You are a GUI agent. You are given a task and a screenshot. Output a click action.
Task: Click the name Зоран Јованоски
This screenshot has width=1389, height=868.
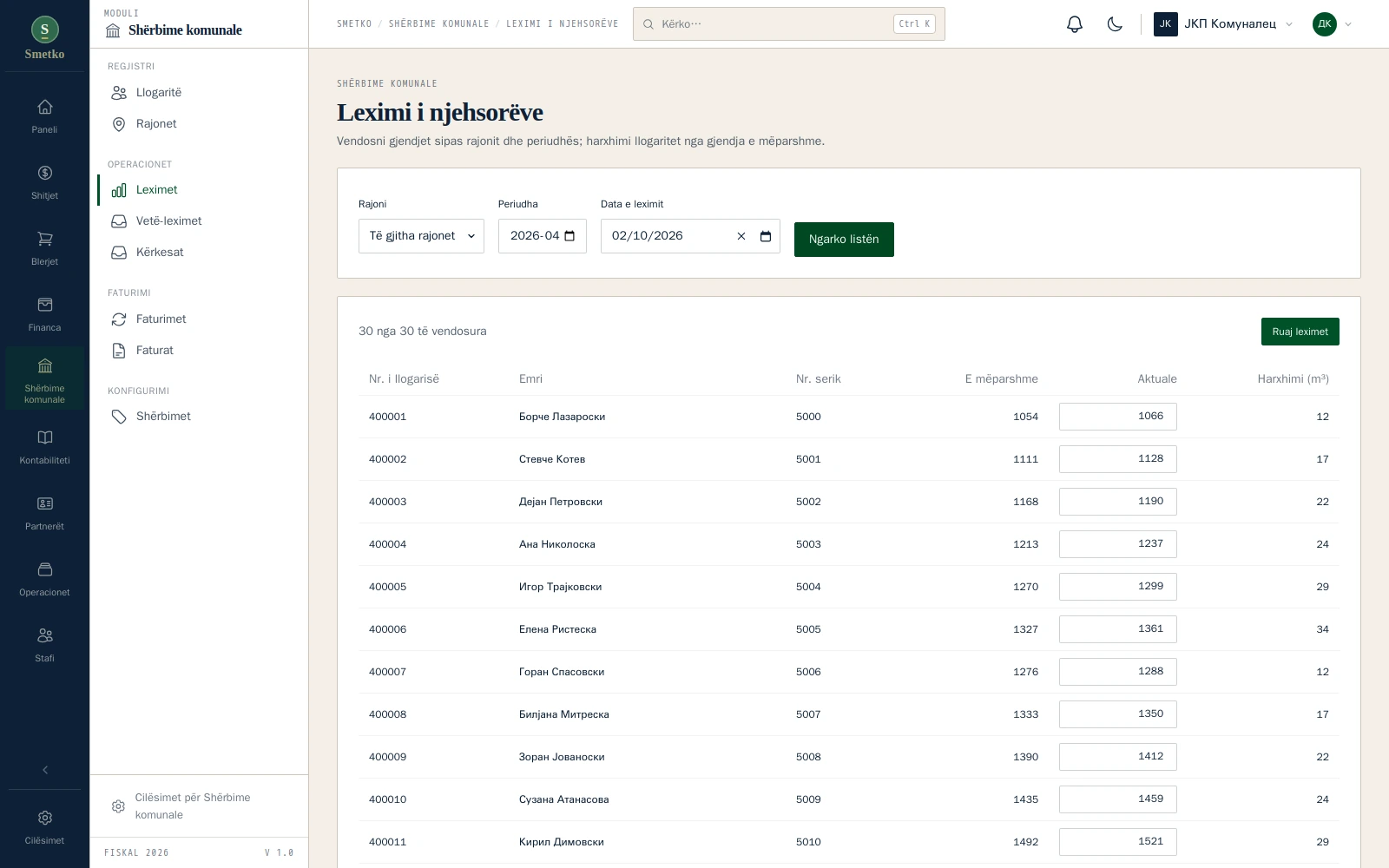562,757
